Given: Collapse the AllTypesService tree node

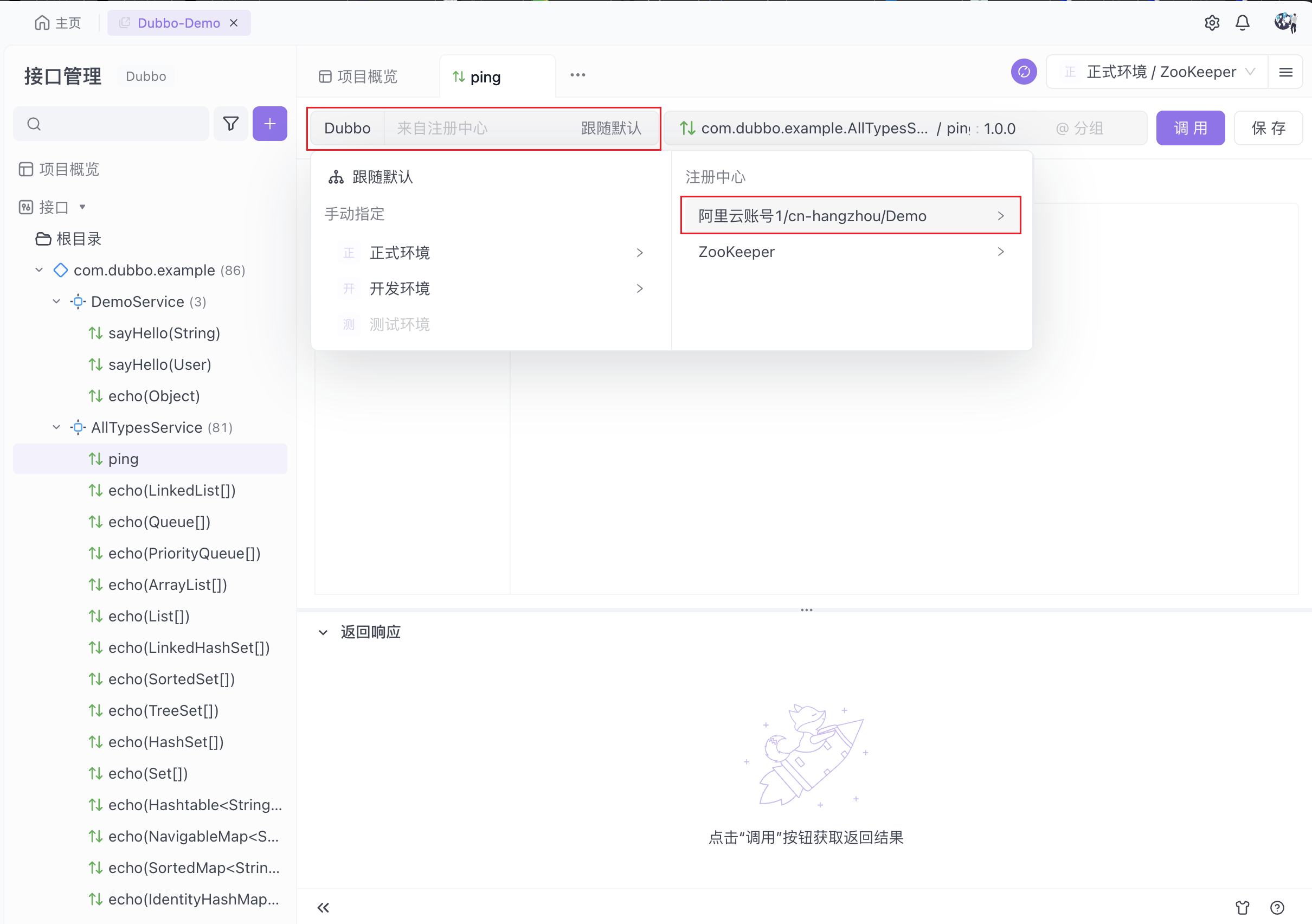Looking at the screenshot, I should pyautogui.click(x=56, y=427).
